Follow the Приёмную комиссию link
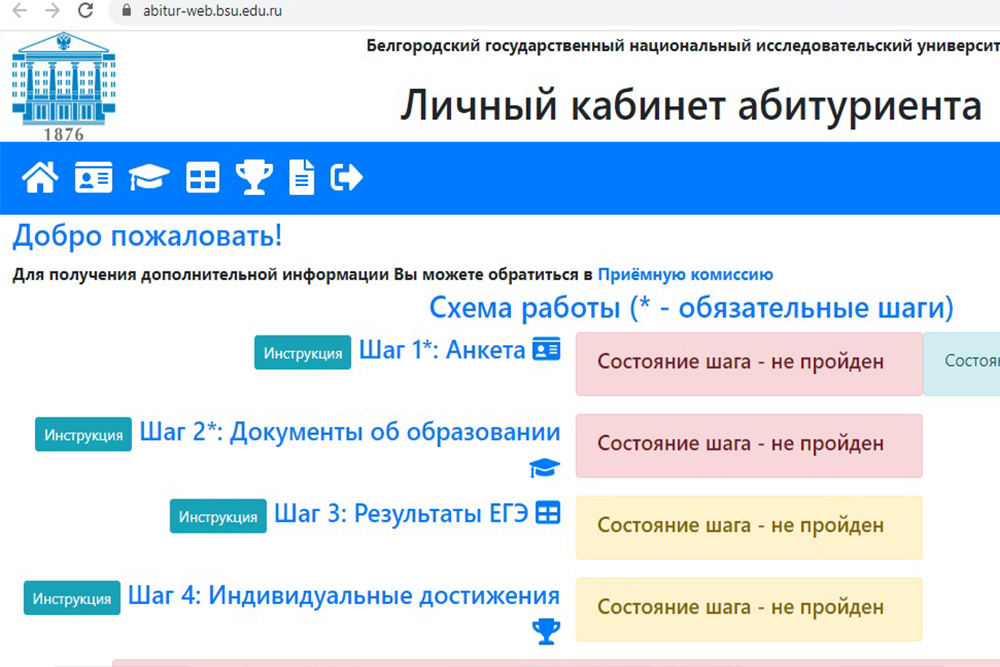The height and width of the screenshot is (667, 1000). 685,274
